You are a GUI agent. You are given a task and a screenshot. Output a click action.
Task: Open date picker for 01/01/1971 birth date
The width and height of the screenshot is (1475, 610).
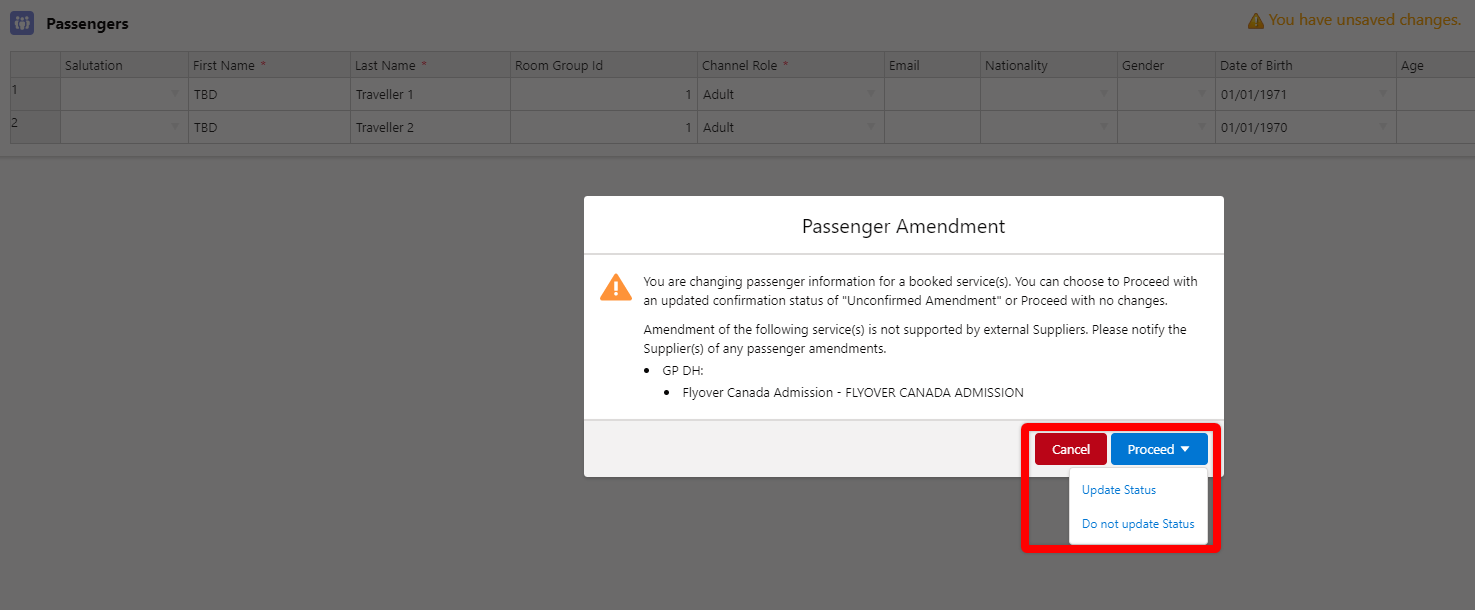point(1383,94)
